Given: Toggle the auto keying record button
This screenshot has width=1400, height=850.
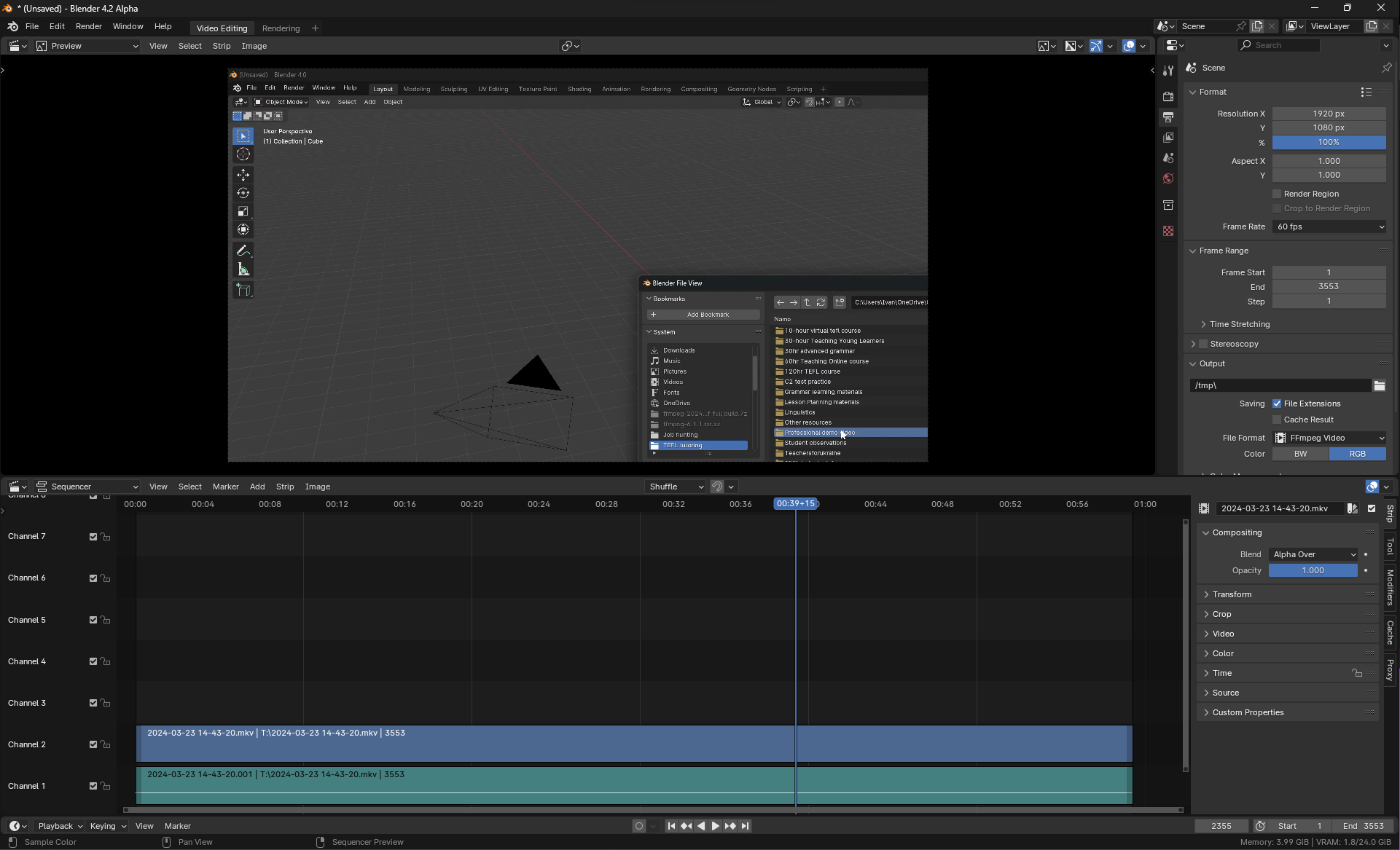Looking at the screenshot, I should click(x=639, y=826).
